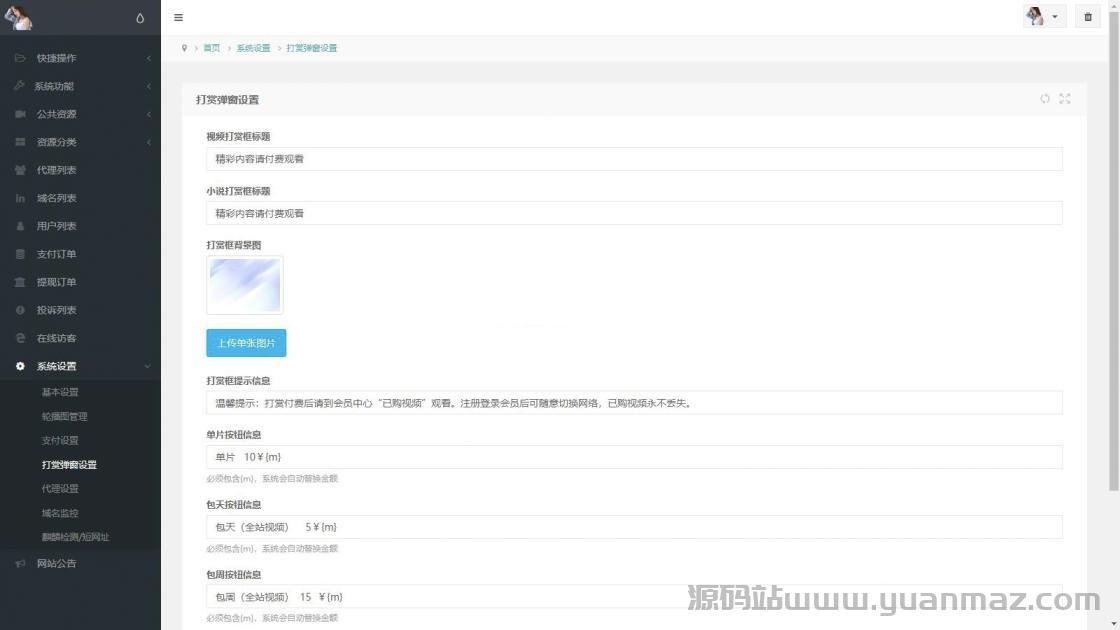This screenshot has width=1120, height=630.
Task: Select 代理列表 in the sidebar
Action: click(56, 170)
